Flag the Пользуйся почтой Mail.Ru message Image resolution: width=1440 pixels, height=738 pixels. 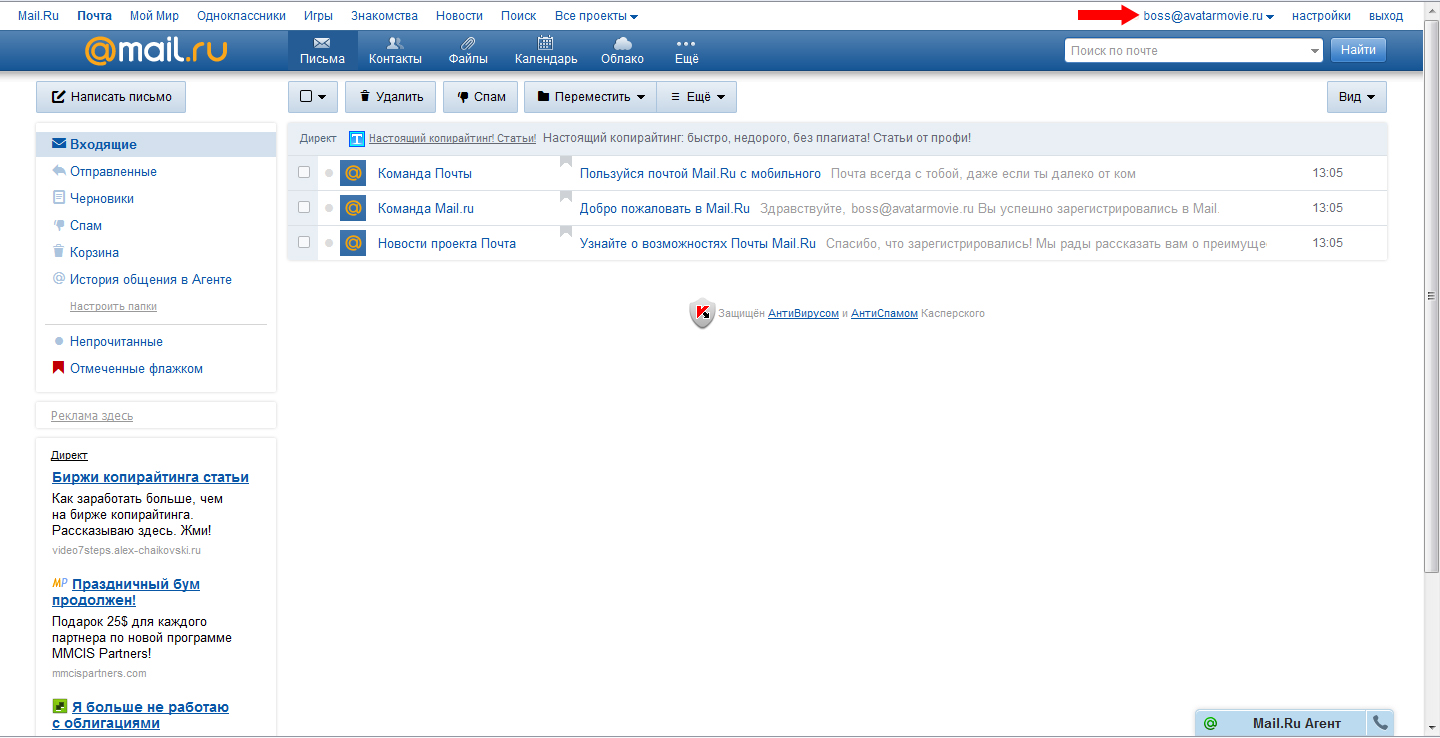tap(566, 163)
